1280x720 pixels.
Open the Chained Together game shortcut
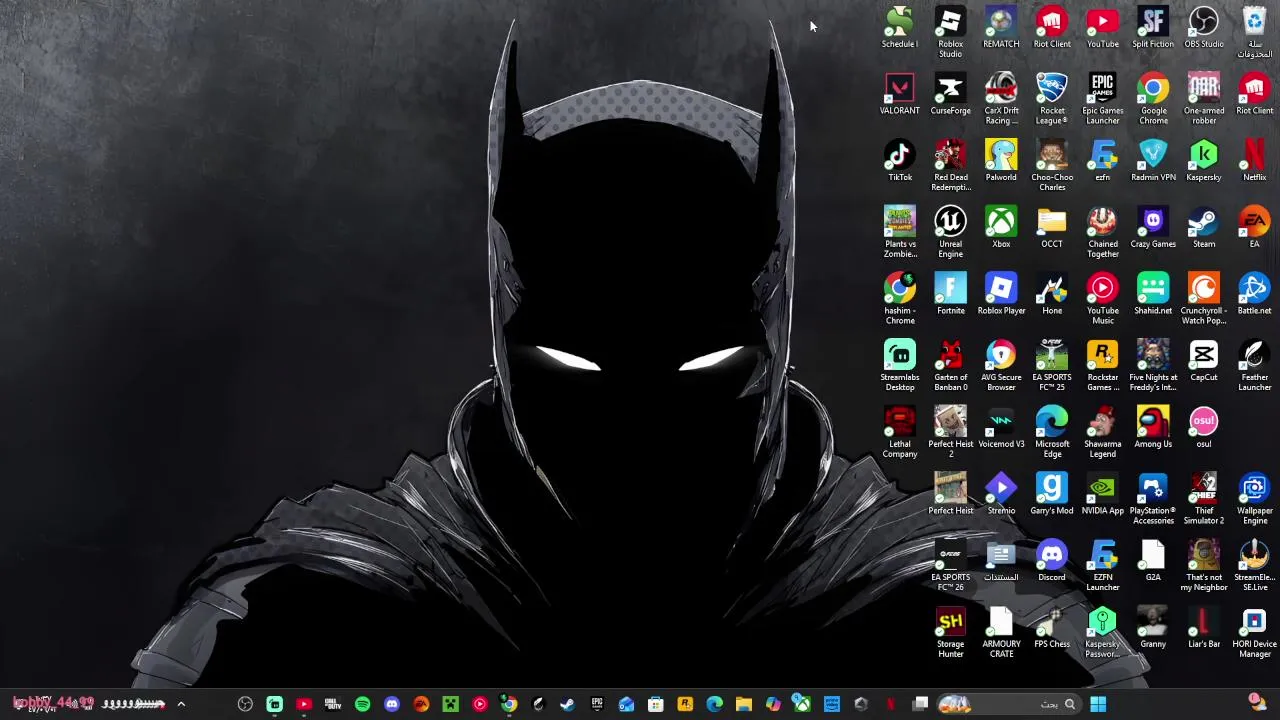point(1102,232)
